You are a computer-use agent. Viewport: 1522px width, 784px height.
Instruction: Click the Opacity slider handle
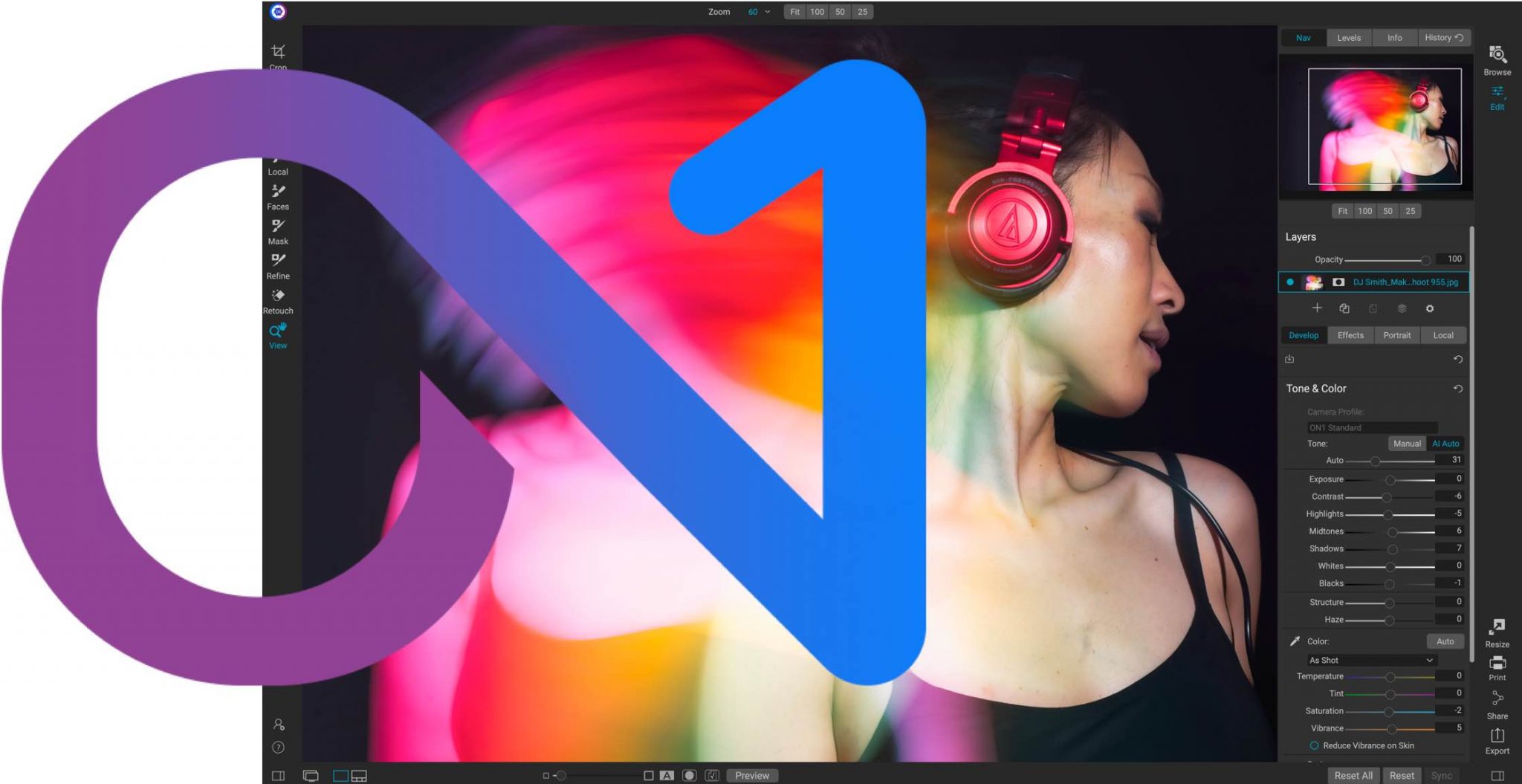1425,260
